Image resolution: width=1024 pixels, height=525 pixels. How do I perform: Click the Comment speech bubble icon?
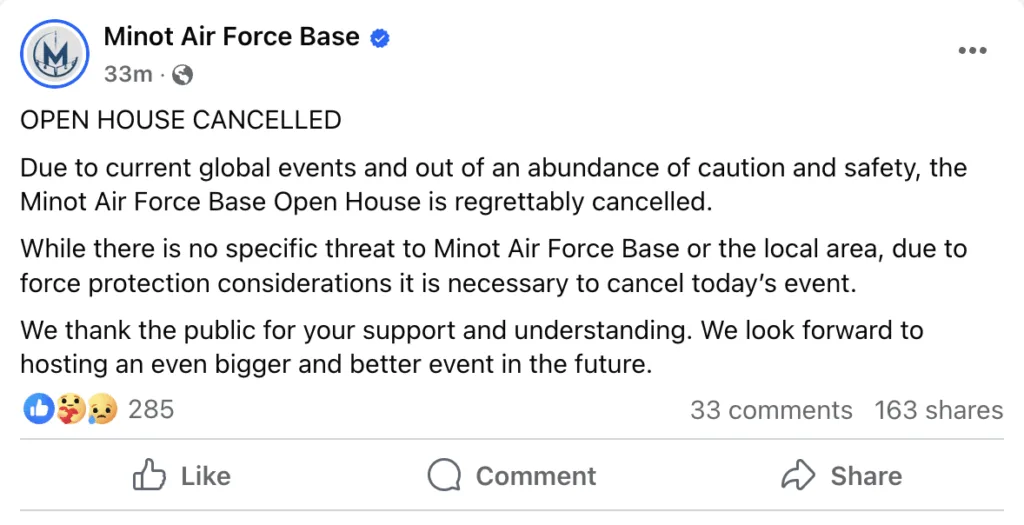click(444, 475)
